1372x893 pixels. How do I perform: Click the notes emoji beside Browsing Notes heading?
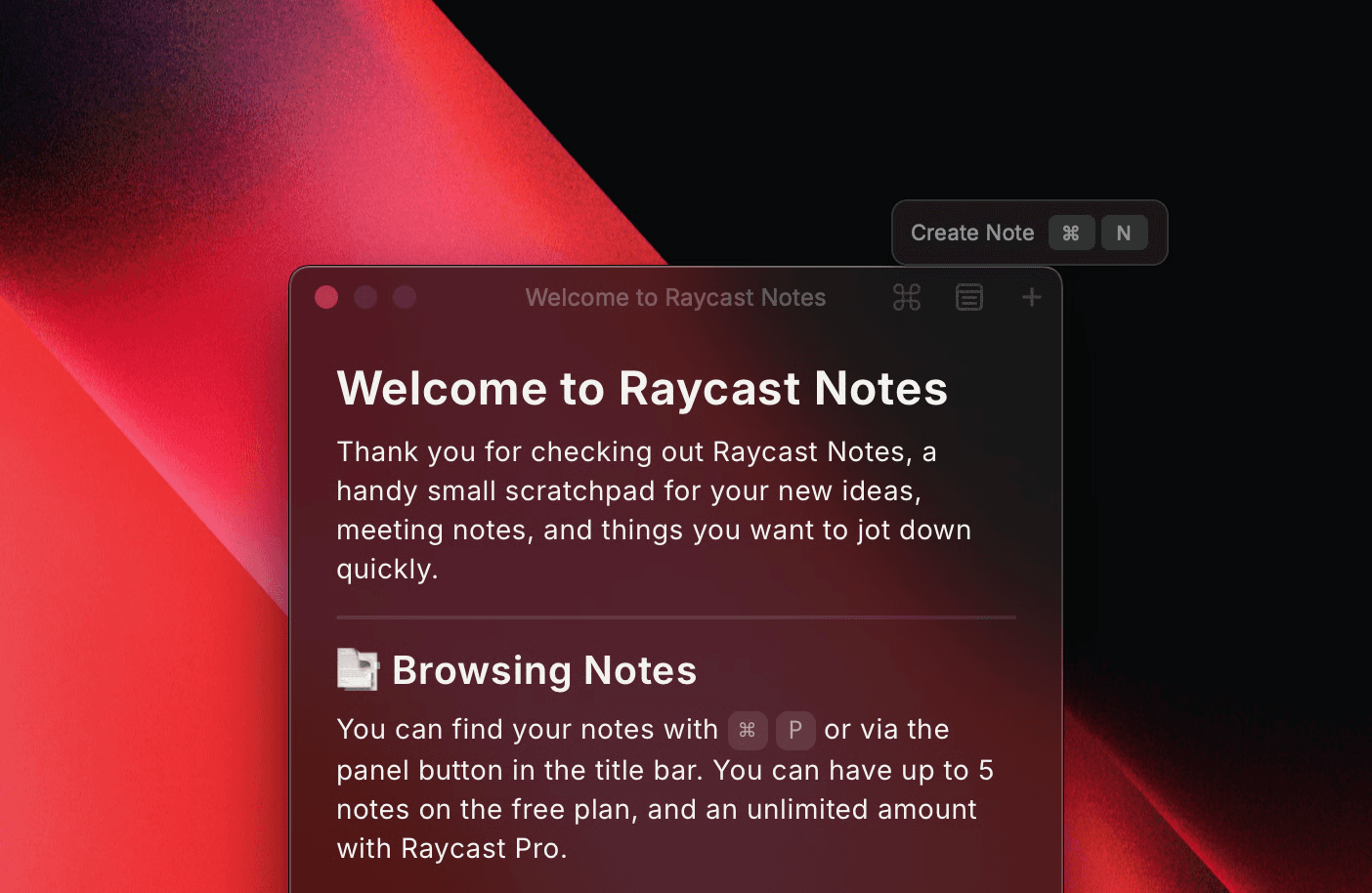coord(358,670)
